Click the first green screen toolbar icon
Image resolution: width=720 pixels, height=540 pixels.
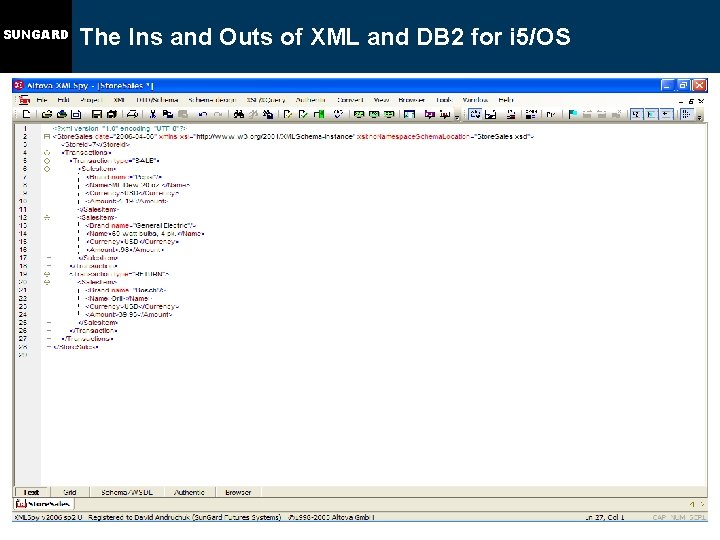coord(359,114)
